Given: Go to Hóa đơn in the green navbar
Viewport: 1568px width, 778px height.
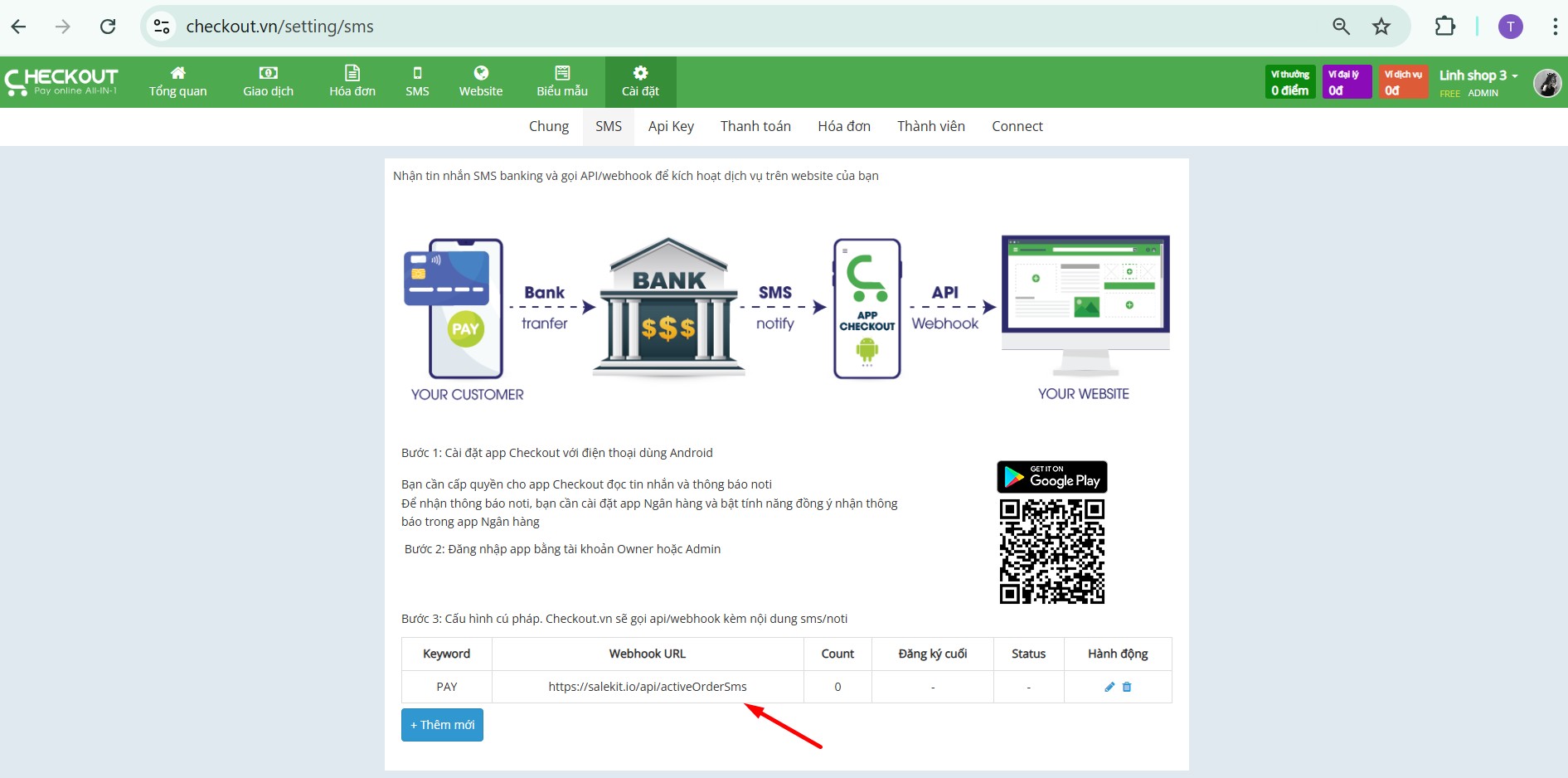Looking at the screenshot, I should tap(352, 82).
